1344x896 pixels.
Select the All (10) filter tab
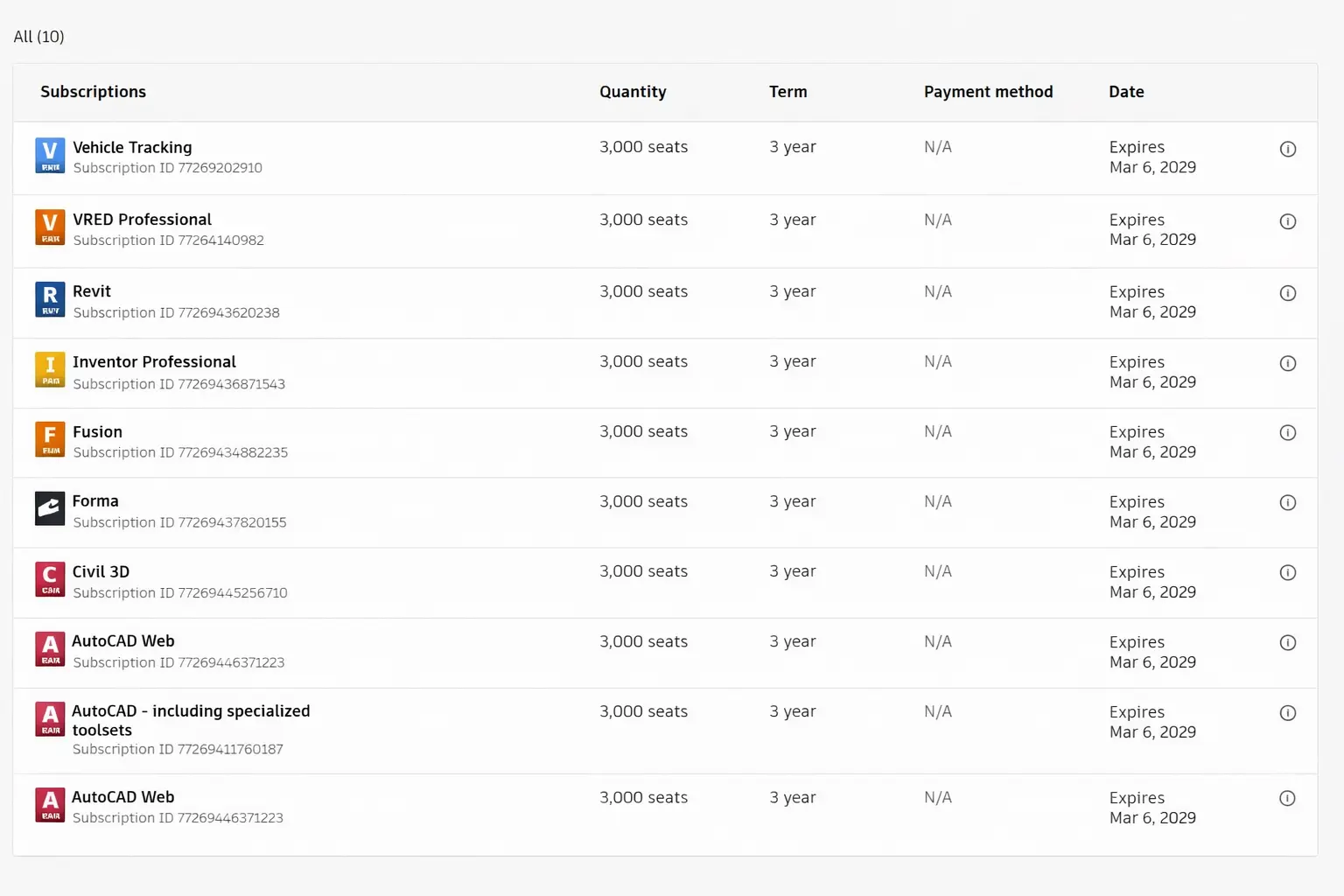click(38, 37)
